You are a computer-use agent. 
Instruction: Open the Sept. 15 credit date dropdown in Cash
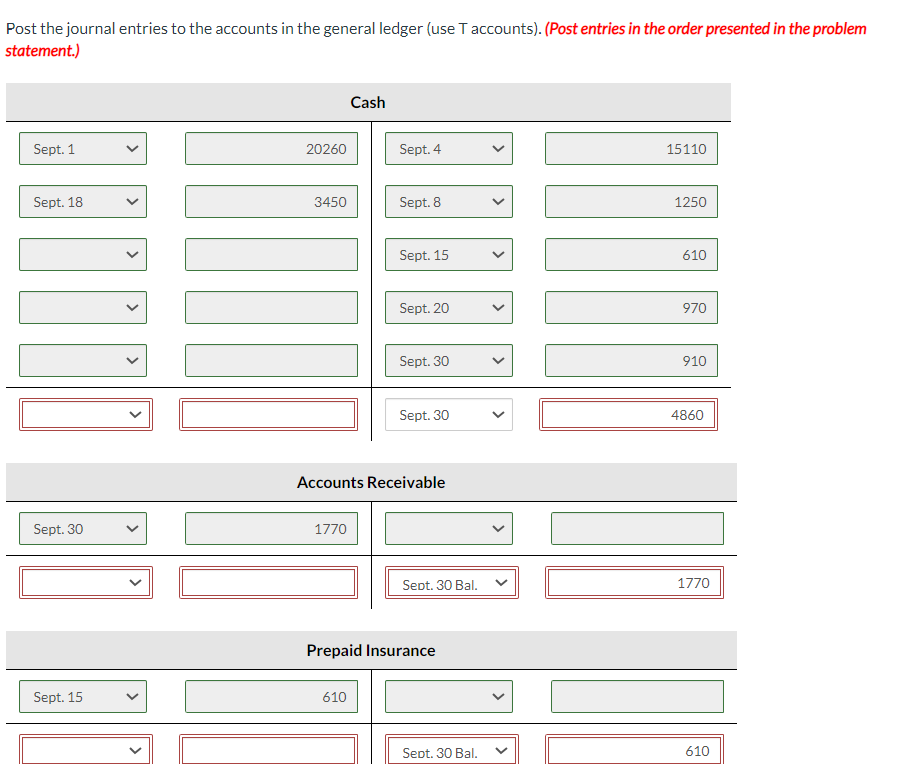449,255
